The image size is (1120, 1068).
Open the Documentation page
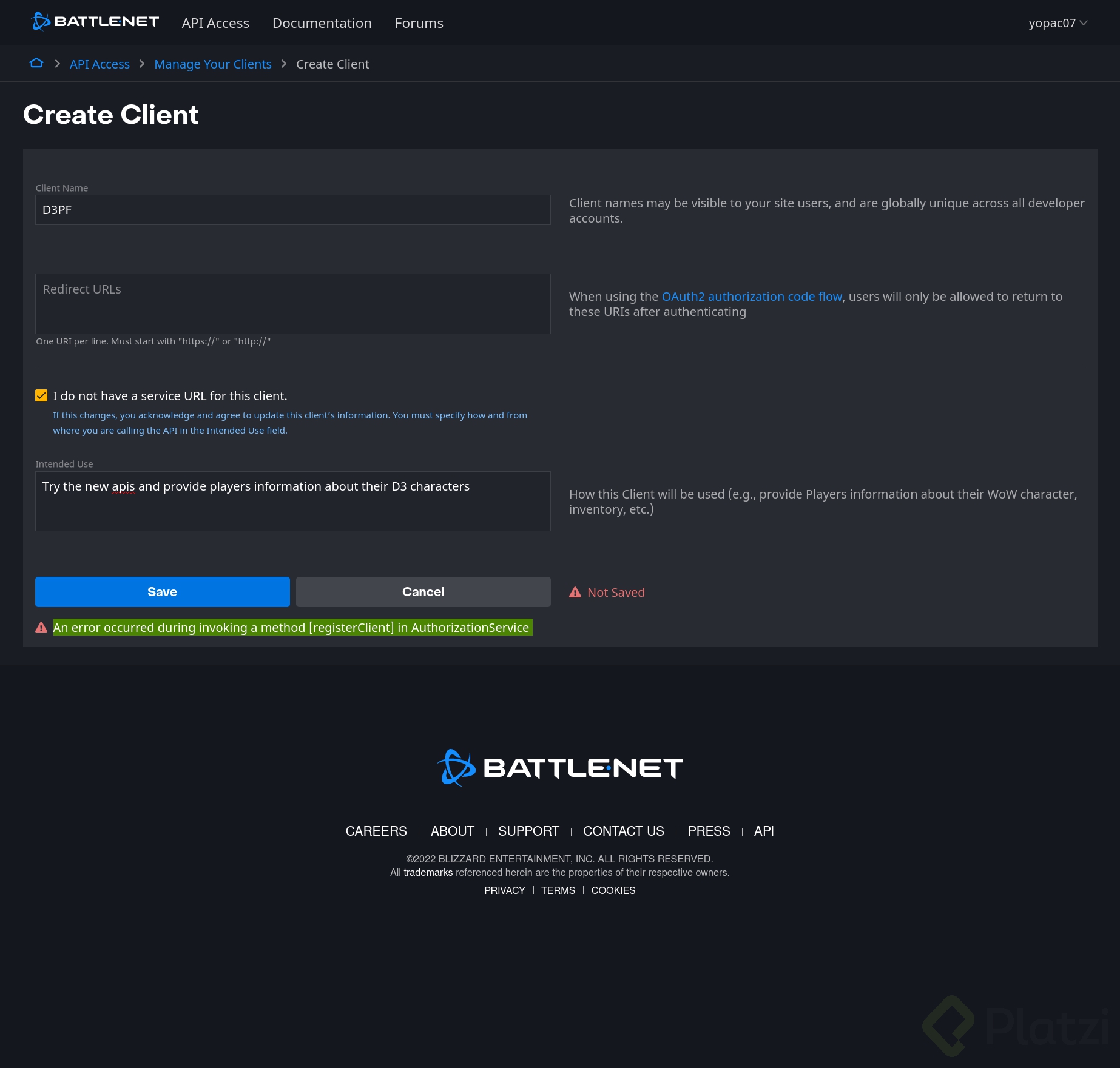322,23
